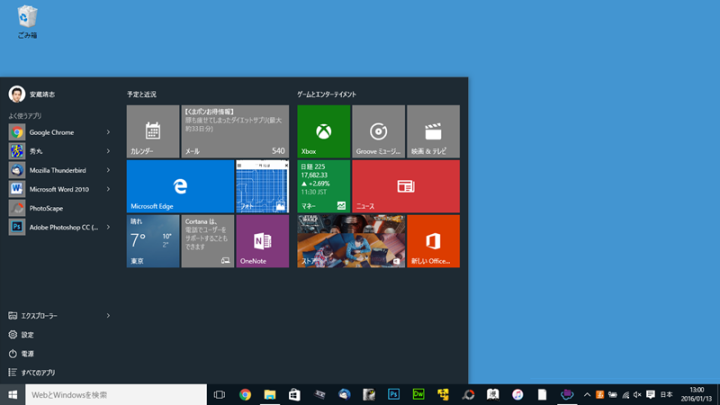Image resolution: width=720 pixels, height=405 pixels.
Task: Click the Web and Windows search box
Action: coord(116,395)
